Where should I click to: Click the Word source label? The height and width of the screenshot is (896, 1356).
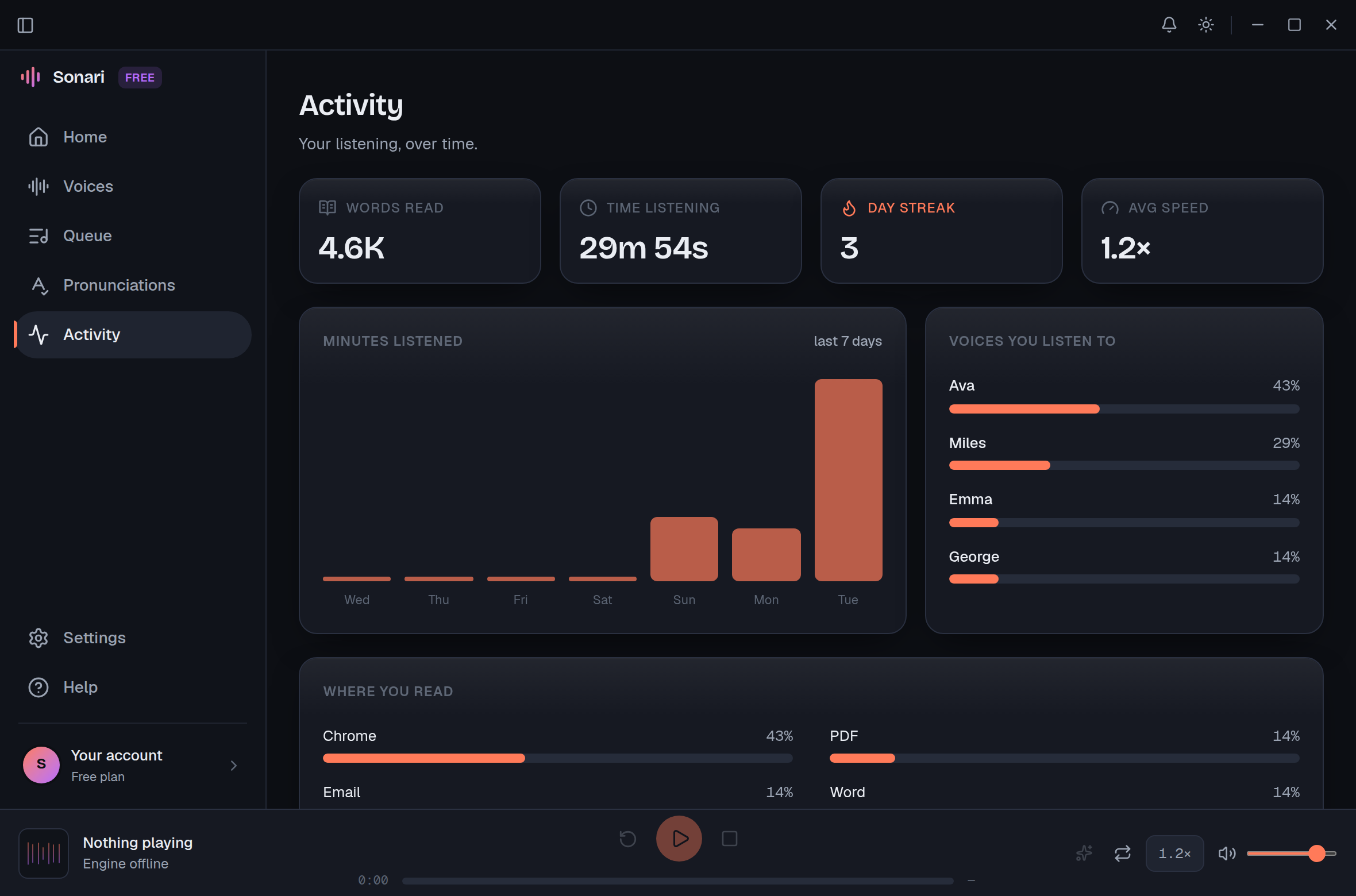[x=847, y=792]
